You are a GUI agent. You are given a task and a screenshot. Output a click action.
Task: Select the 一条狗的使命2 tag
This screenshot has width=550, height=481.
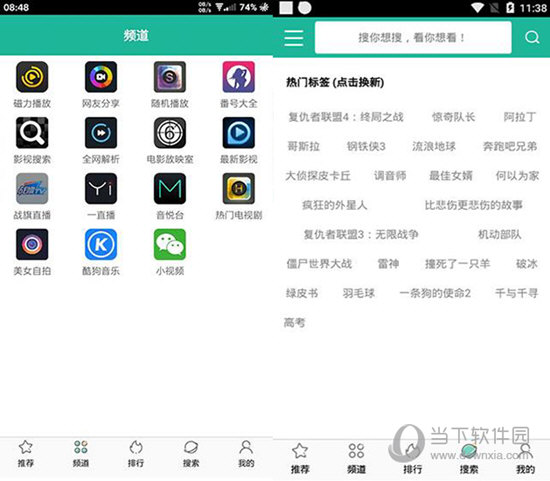click(x=435, y=293)
